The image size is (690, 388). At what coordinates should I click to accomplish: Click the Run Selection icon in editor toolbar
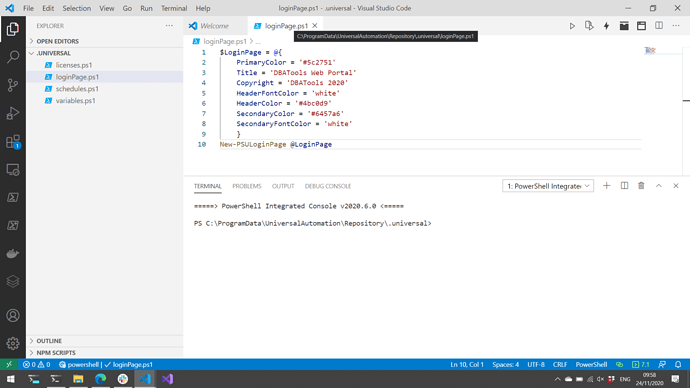tap(589, 26)
